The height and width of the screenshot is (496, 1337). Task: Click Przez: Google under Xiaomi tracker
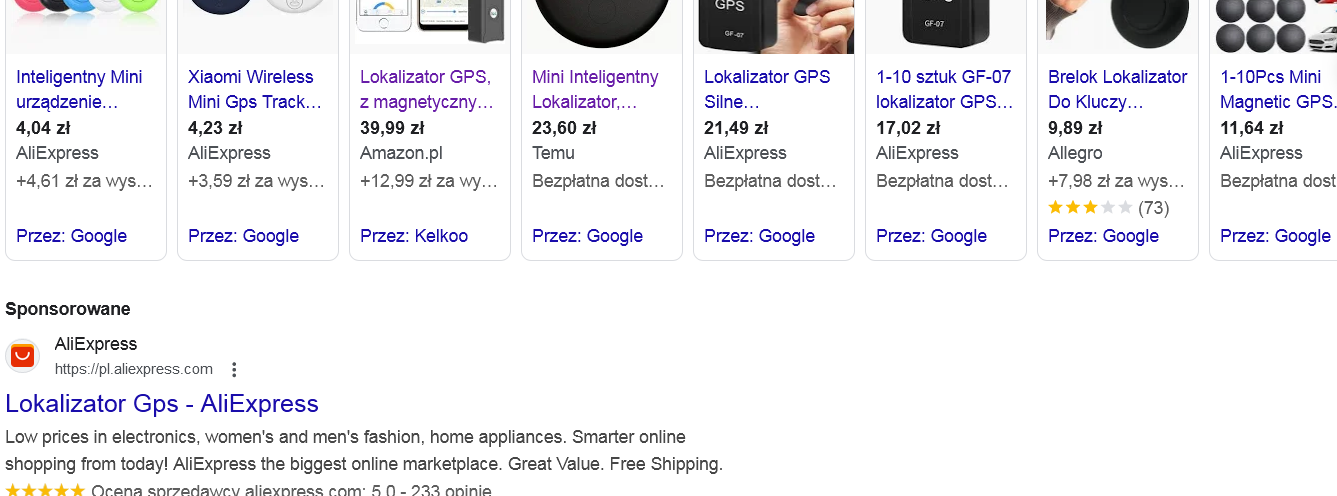tap(243, 236)
